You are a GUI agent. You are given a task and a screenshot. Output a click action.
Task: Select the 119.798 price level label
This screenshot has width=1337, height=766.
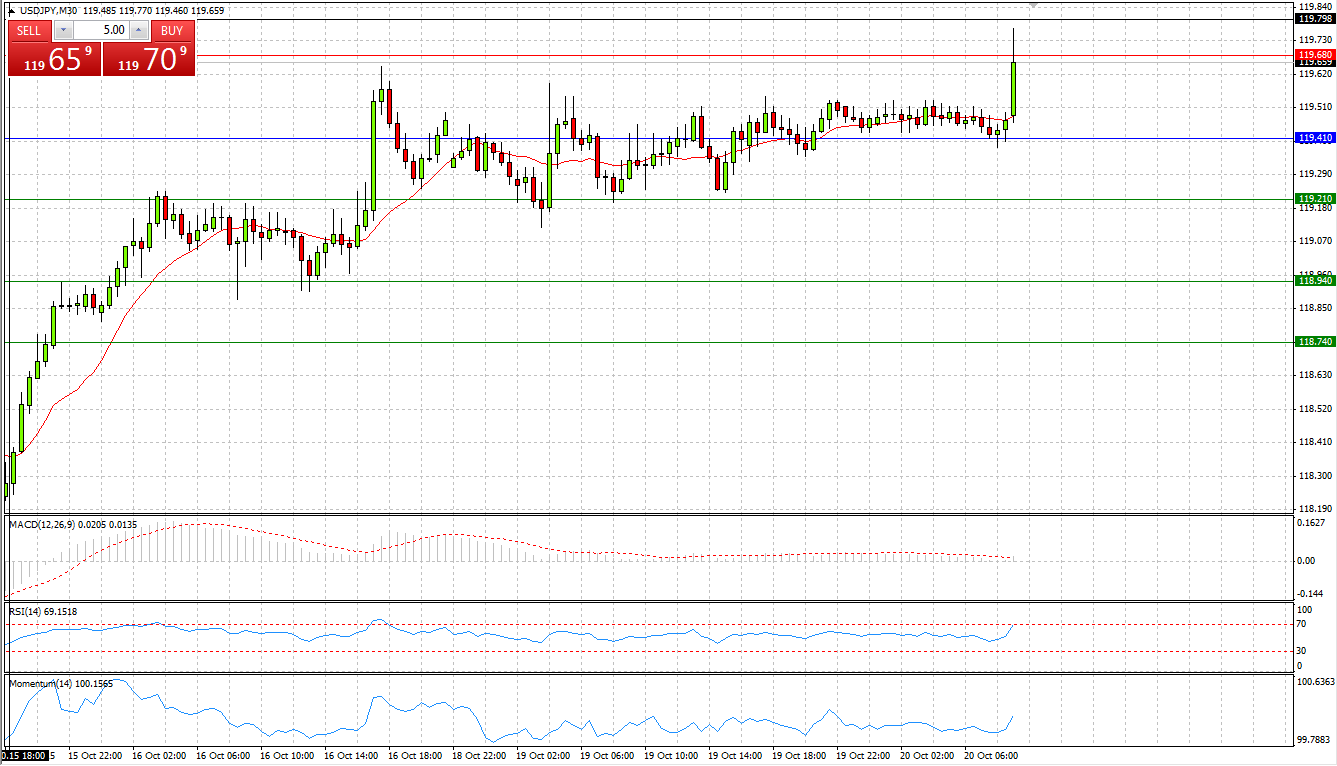click(x=1314, y=18)
